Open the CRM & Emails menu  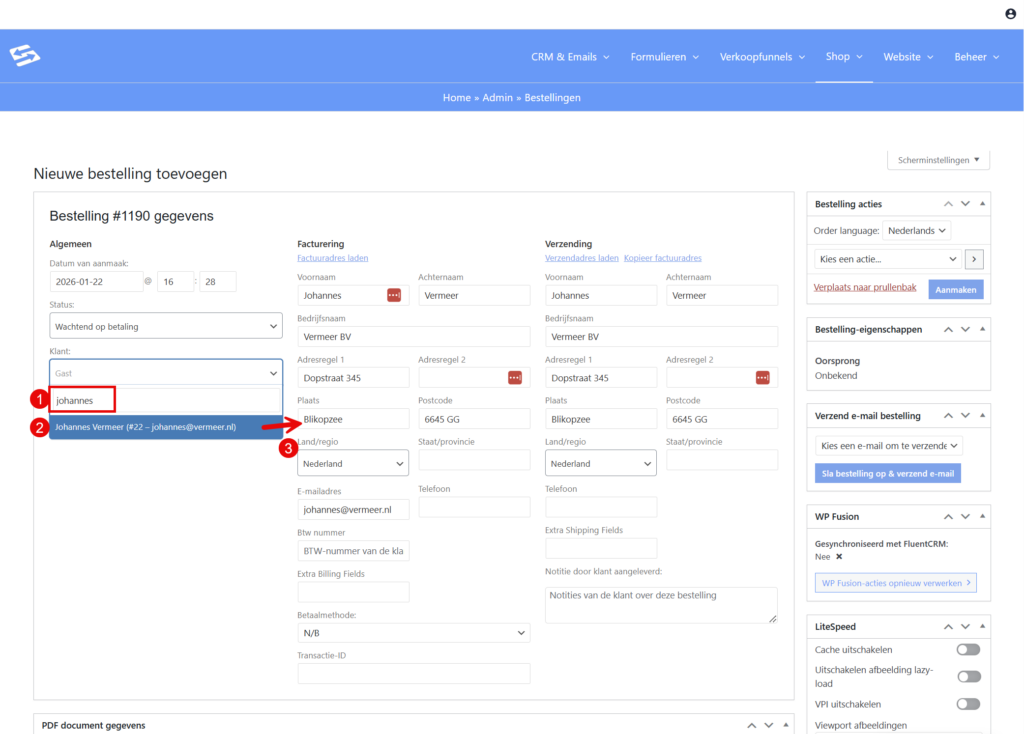(570, 57)
